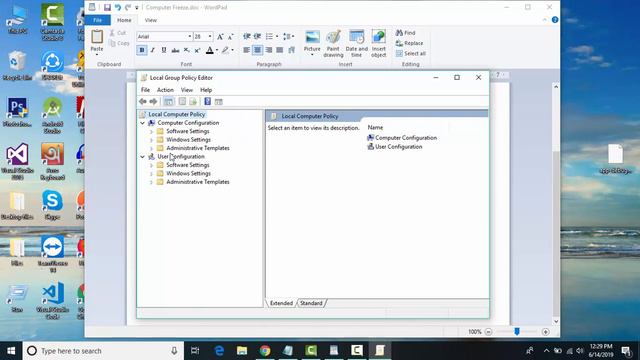Click Windows search box on taskbar
640x360 pixels.
[x=103, y=351]
